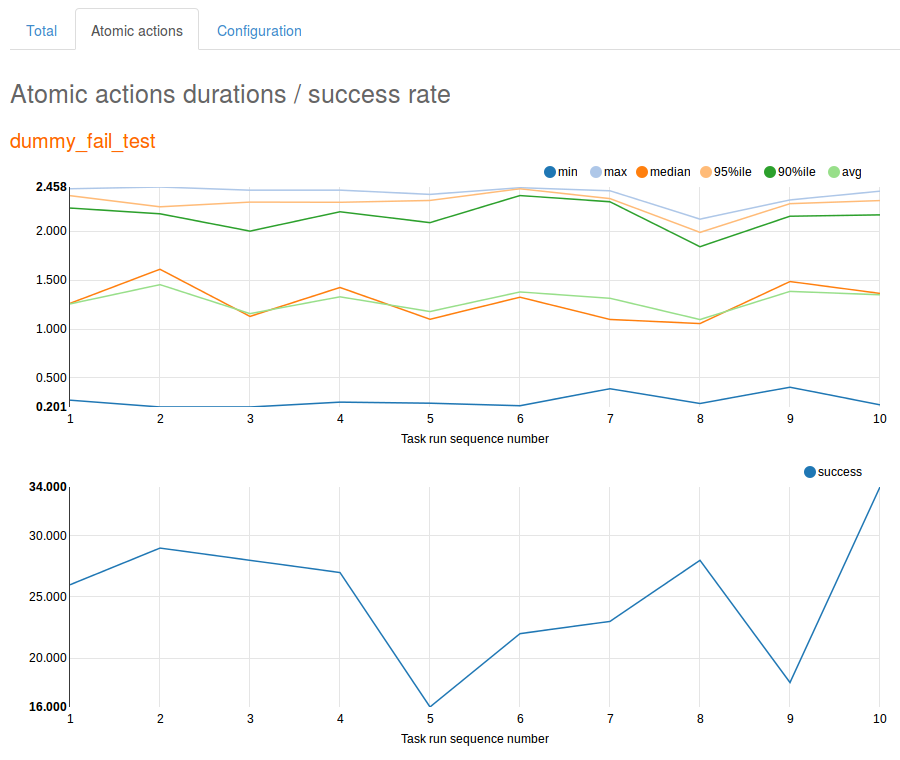
Task: Click success line peak at run 10
Action: point(879,488)
